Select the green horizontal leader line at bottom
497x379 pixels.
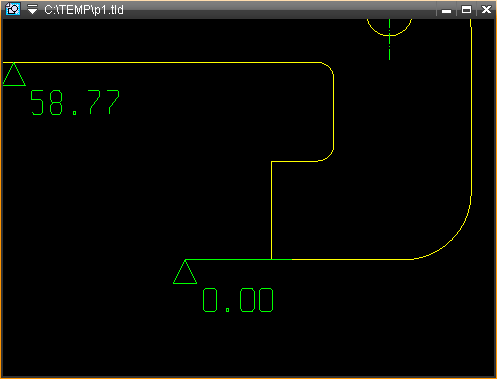click(238, 259)
